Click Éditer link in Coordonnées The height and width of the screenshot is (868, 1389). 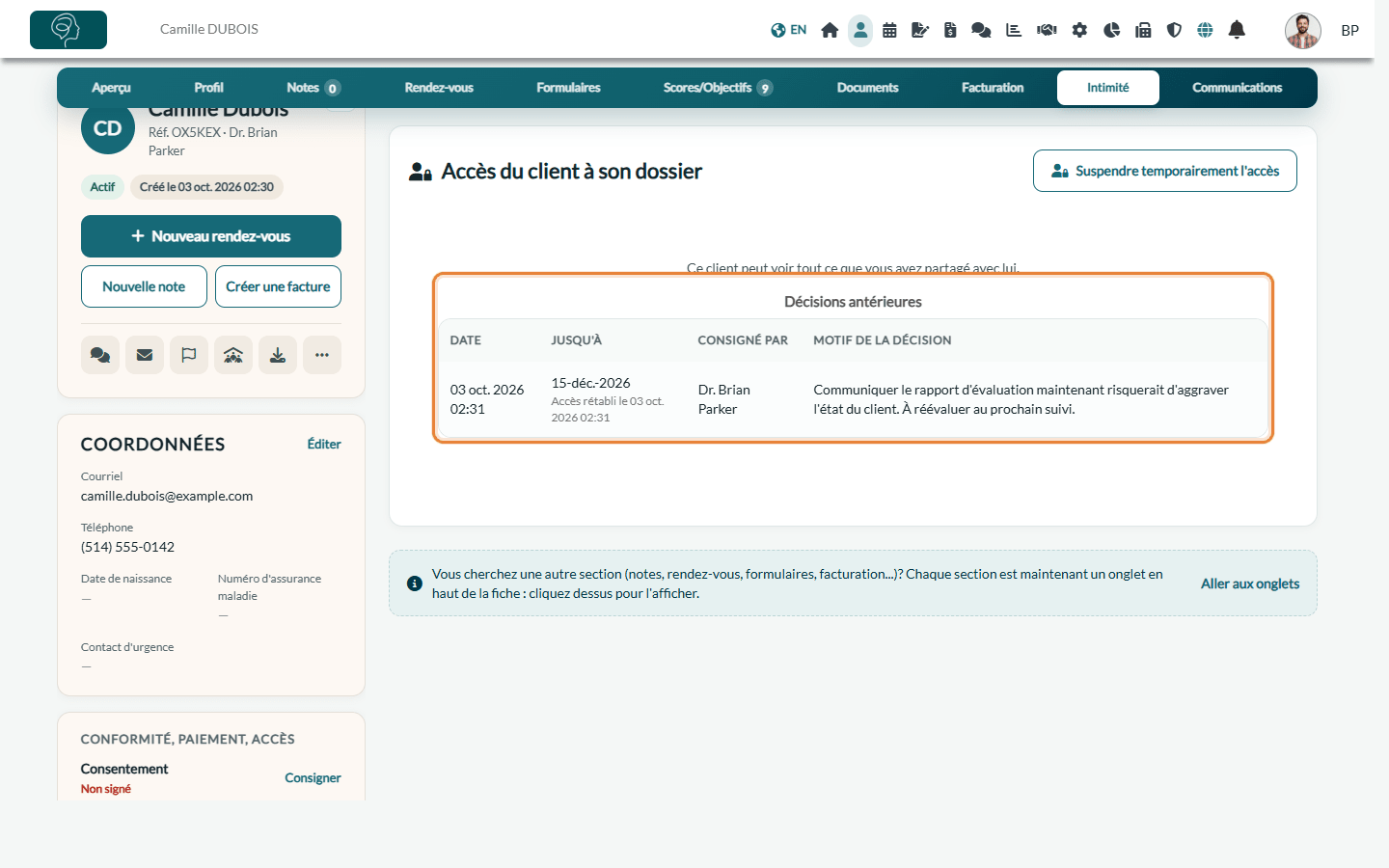(324, 445)
